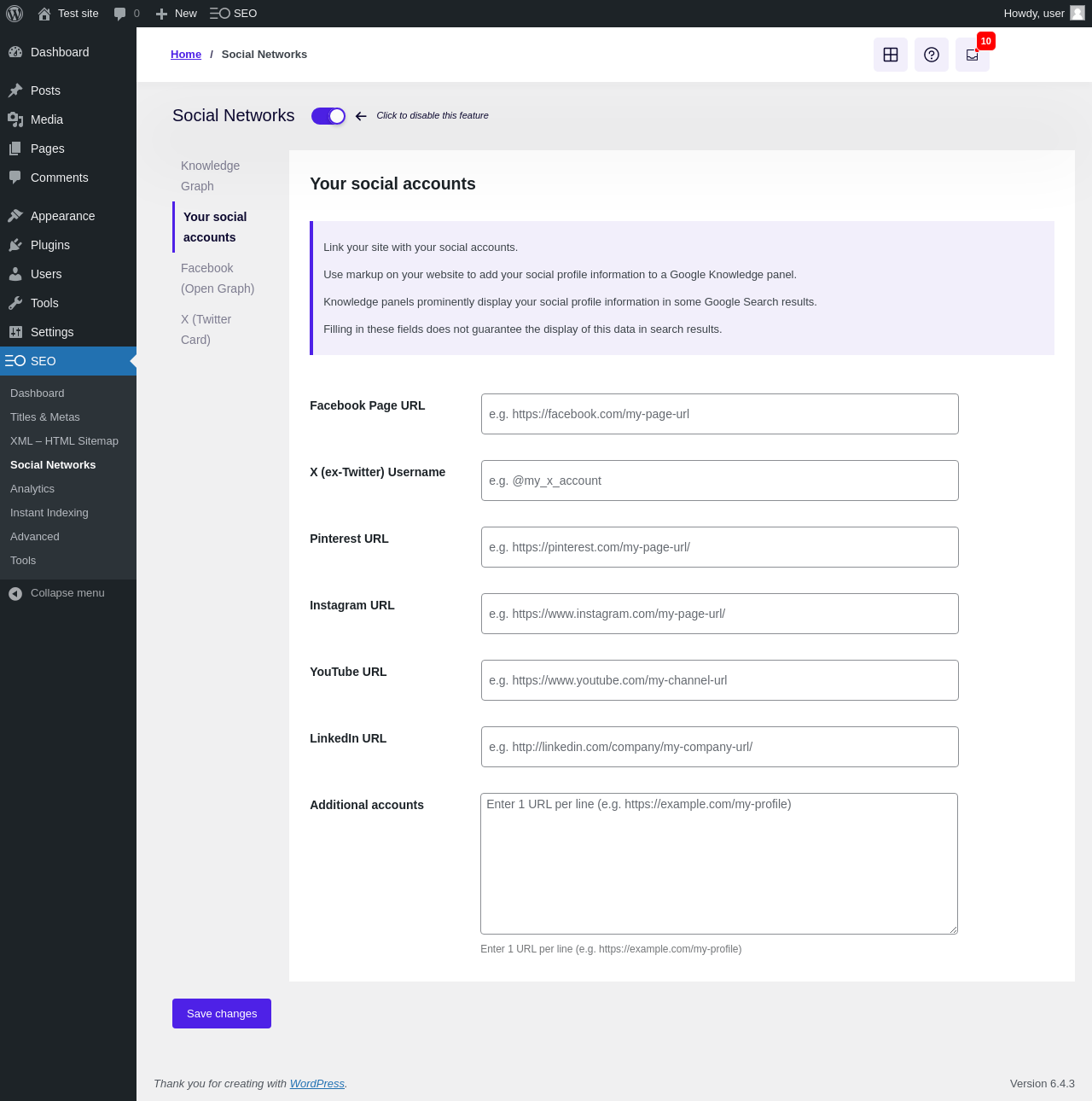The width and height of the screenshot is (1092, 1101).
Task: Follow the Home breadcrumb link
Action: [186, 55]
